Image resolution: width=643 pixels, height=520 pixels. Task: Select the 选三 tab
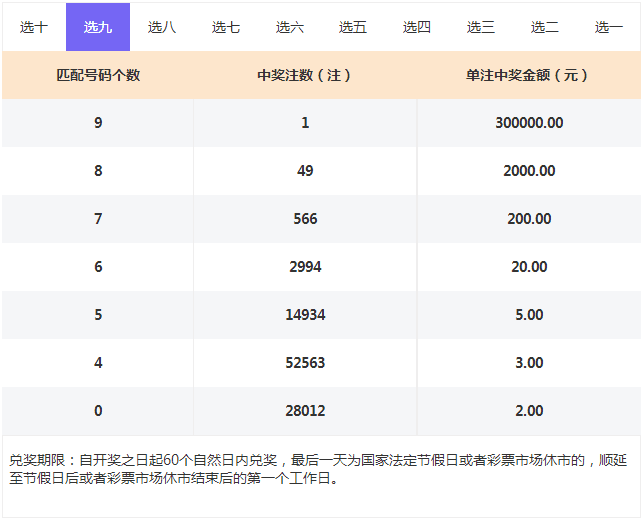[481, 27]
